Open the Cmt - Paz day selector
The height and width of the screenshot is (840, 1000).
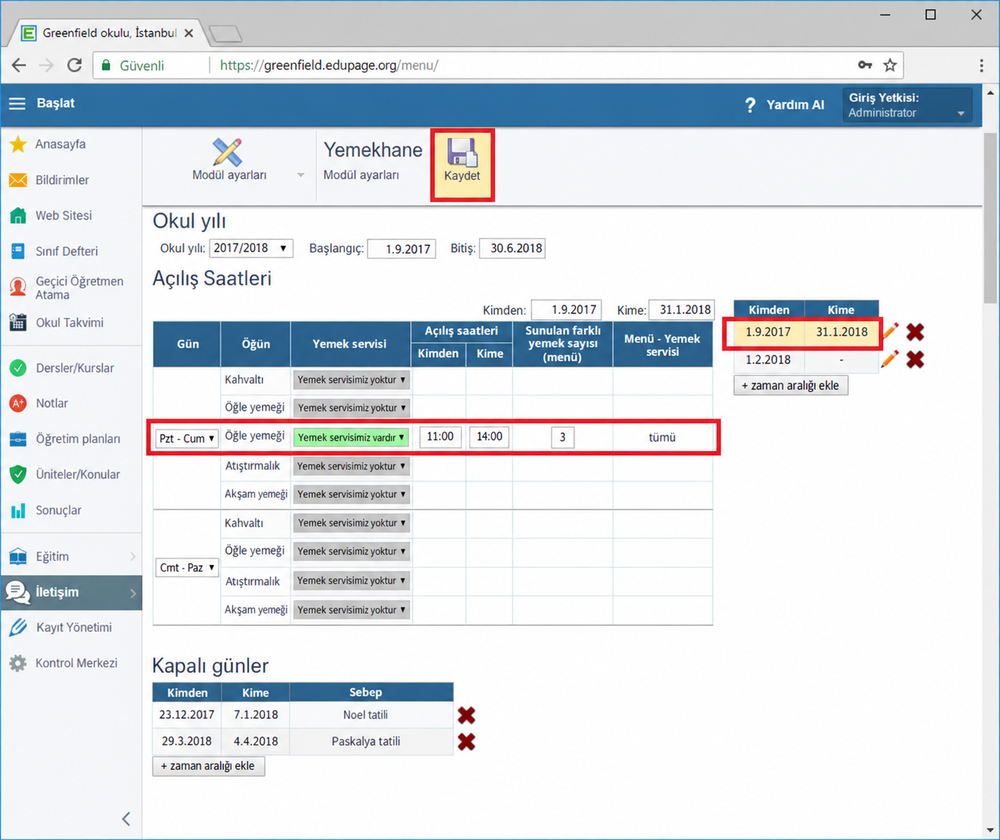(186, 568)
